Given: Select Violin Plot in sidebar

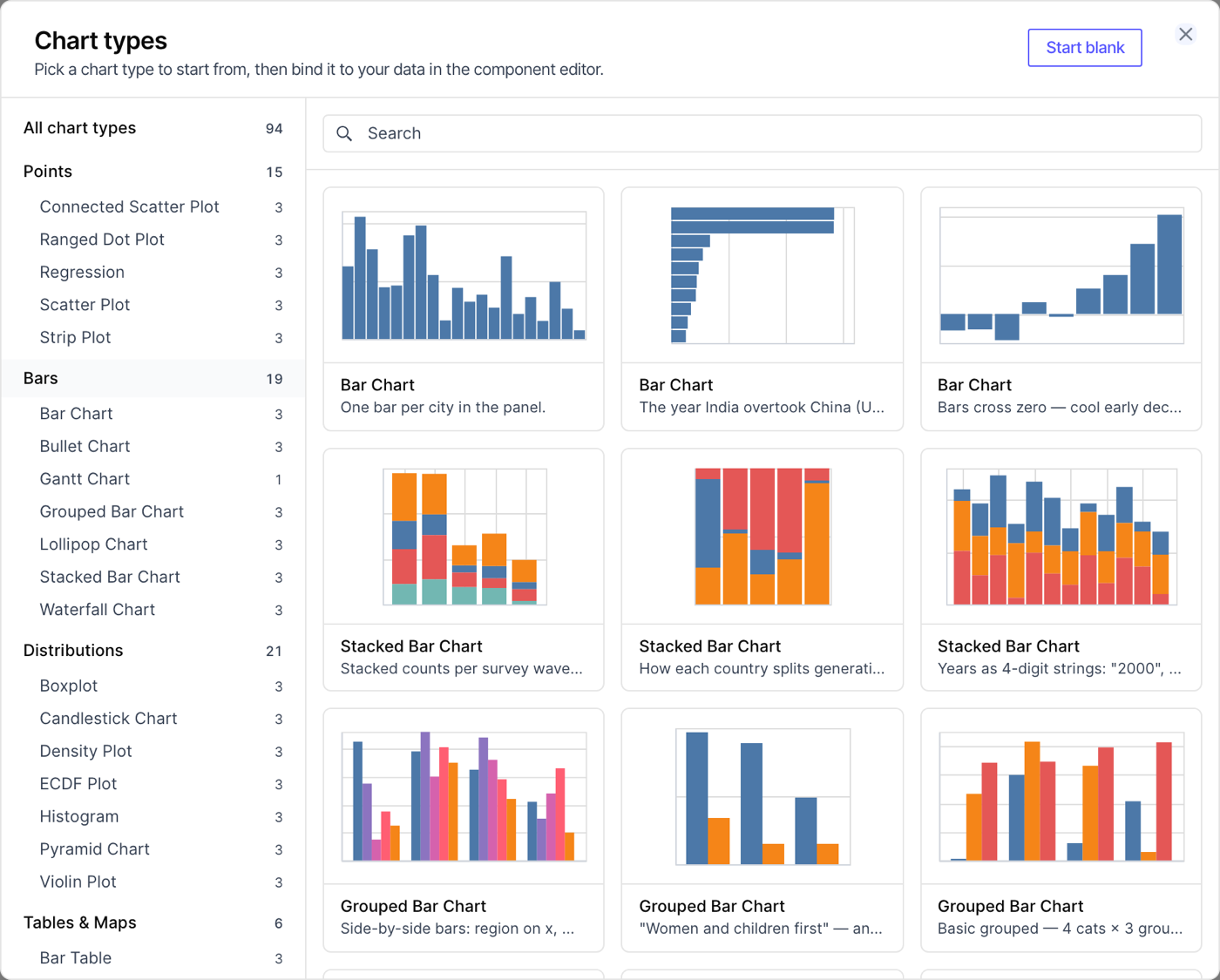Looking at the screenshot, I should (153, 882).
